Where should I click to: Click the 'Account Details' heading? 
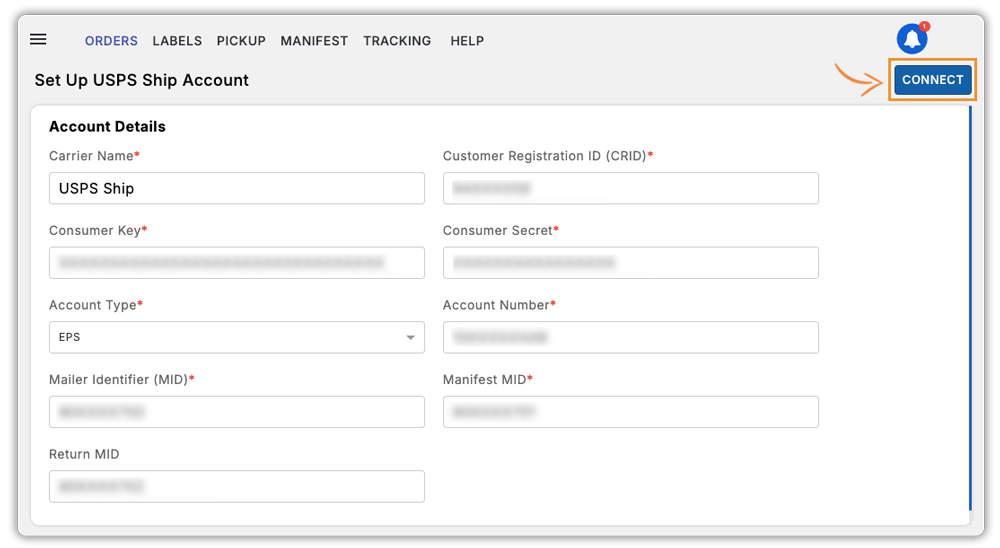[x=107, y=126]
